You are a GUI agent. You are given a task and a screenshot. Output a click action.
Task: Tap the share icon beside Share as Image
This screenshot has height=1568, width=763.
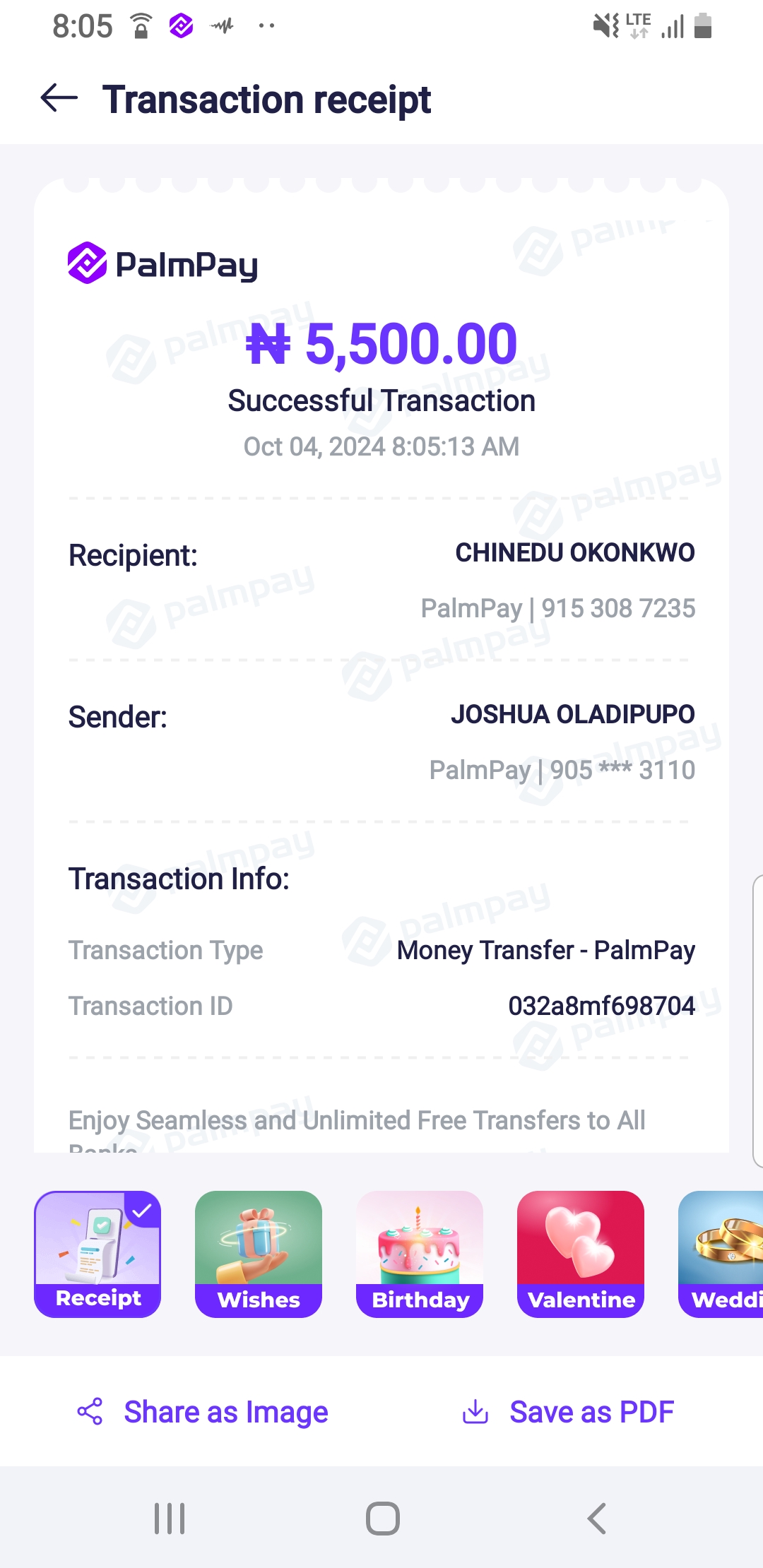(90, 1411)
